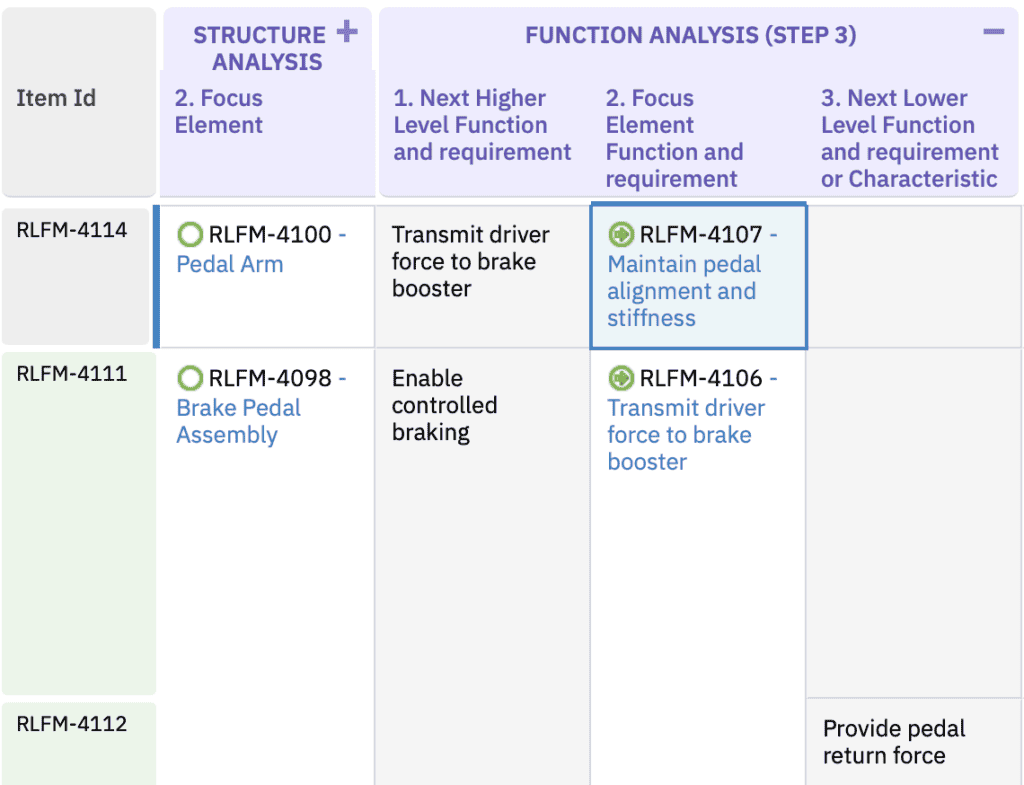The image size is (1024, 785).
Task: Click the Focus Element structure column header
Action: coord(218,112)
